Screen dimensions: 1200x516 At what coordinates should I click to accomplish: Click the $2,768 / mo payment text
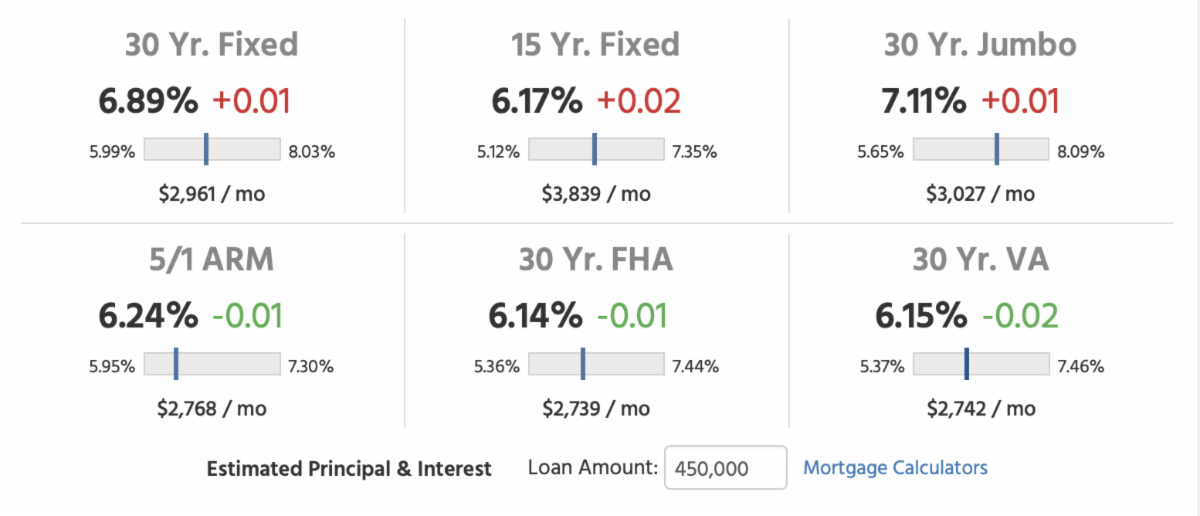(212, 408)
